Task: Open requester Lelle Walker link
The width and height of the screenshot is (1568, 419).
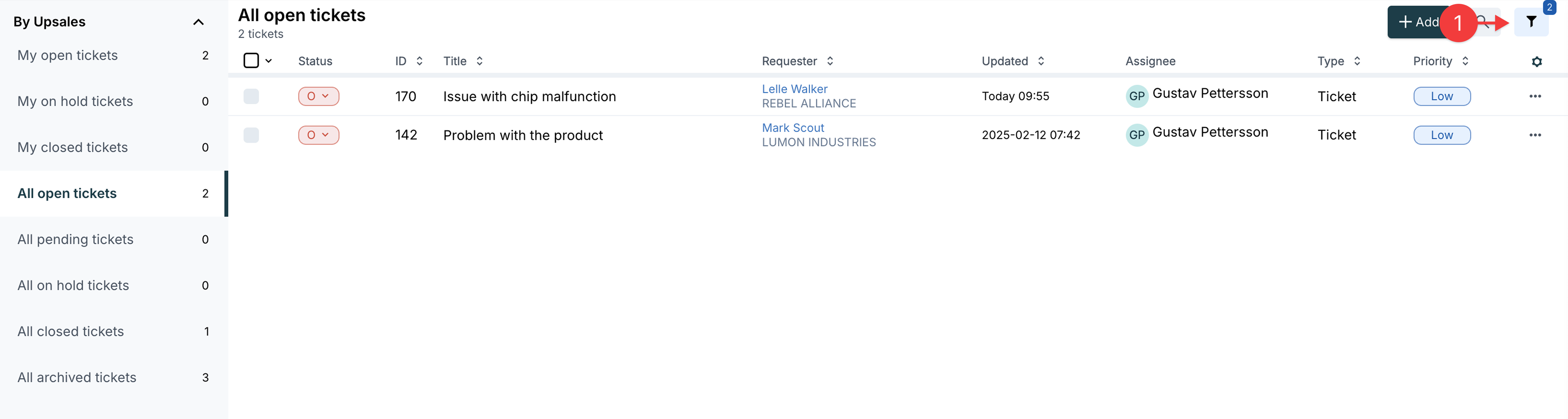Action: tap(794, 89)
